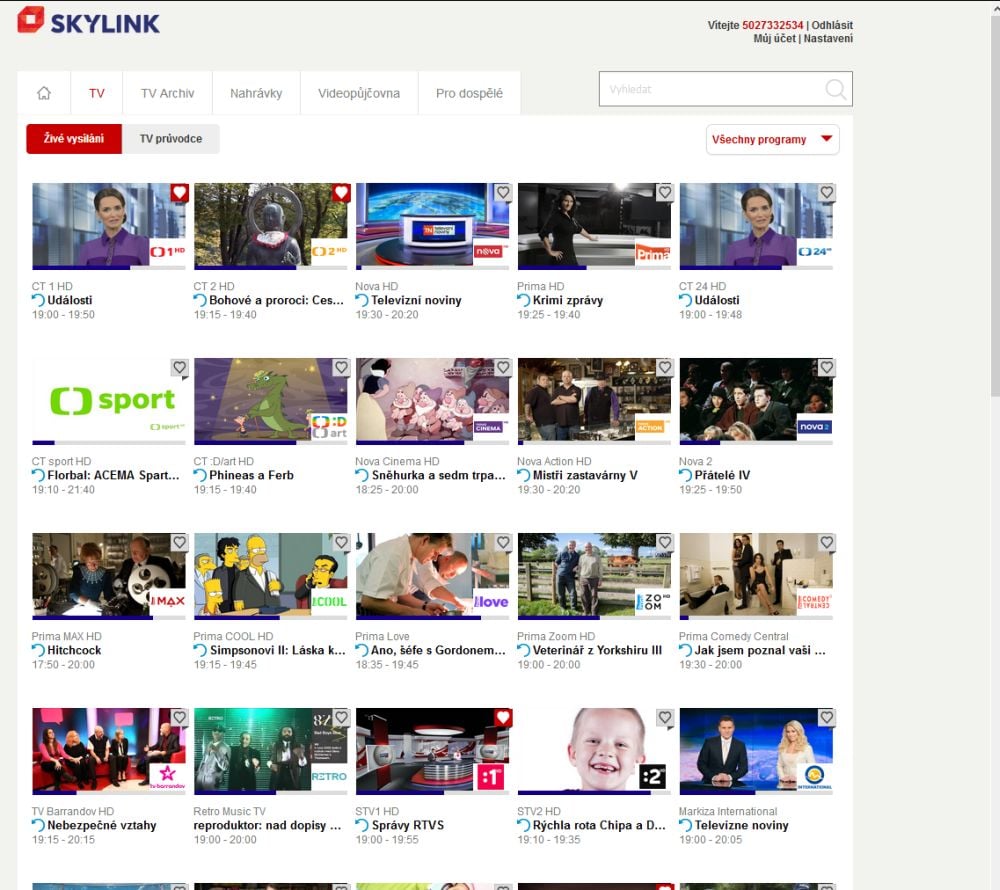
Task: Open Můj účet link
Action: tap(774, 38)
